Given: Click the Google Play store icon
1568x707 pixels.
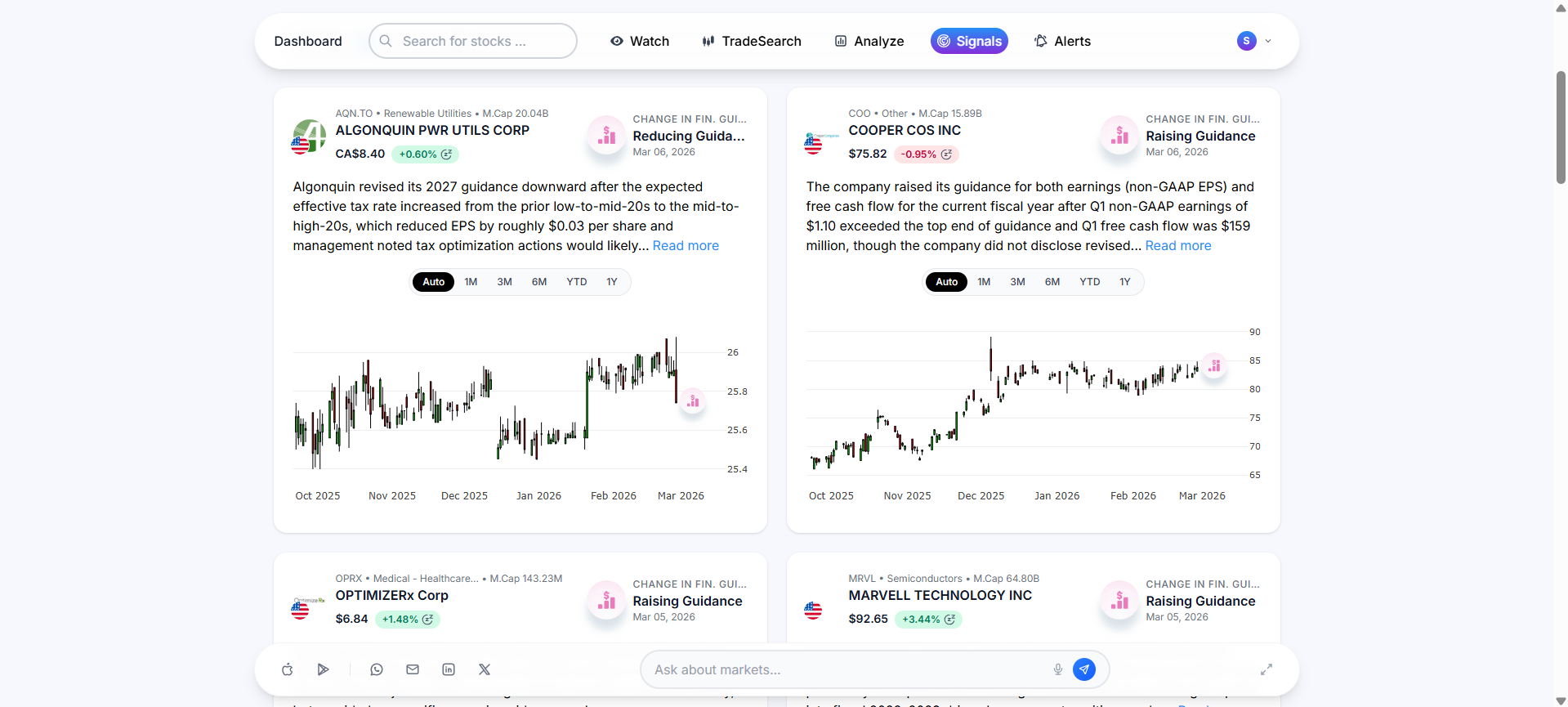Looking at the screenshot, I should pos(324,669).
